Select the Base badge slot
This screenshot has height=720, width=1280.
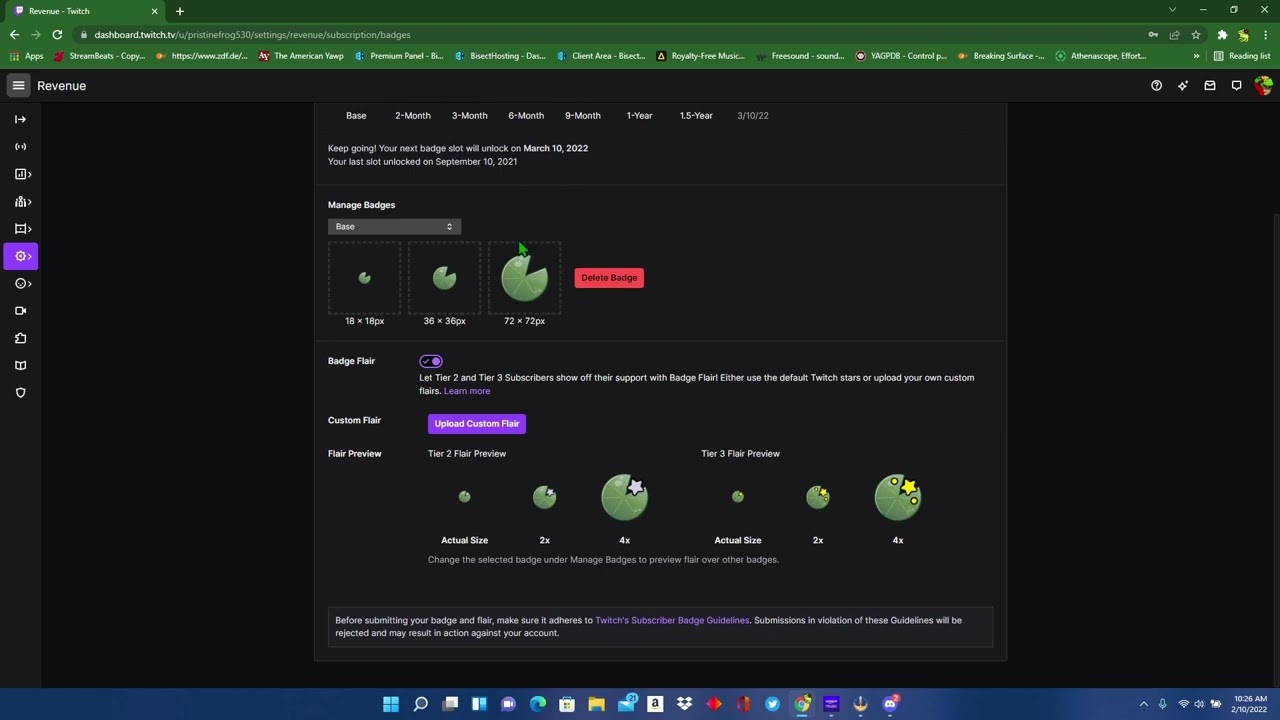[356, 116]
